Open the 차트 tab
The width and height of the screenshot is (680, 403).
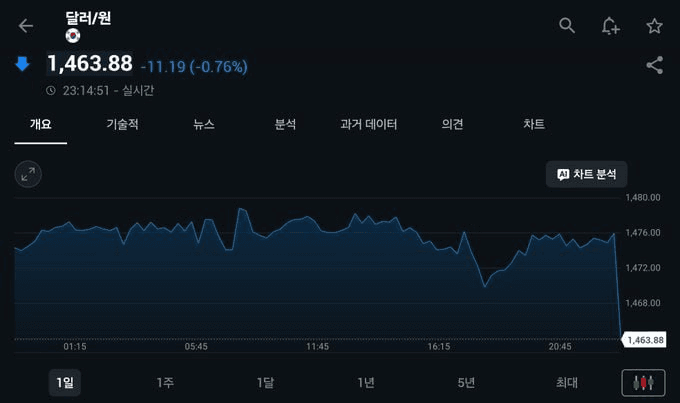[x=534, y=125]
